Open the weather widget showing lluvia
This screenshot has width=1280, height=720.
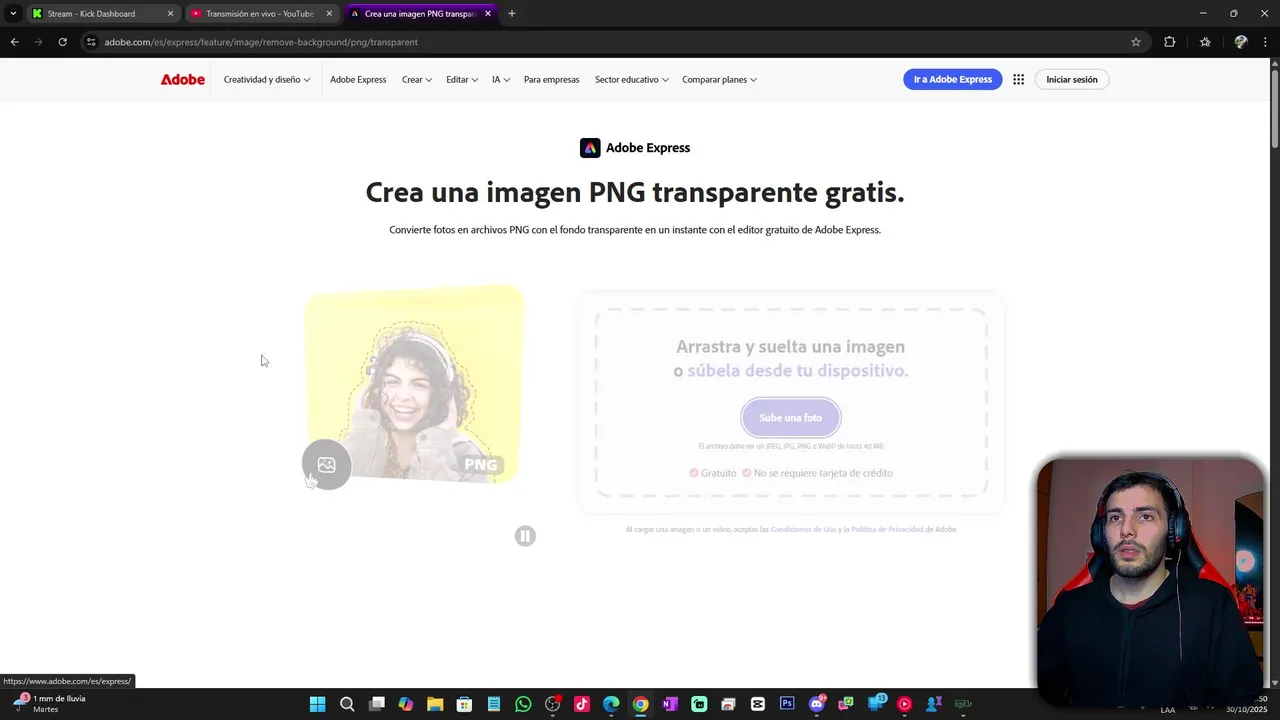pos(50,704)
